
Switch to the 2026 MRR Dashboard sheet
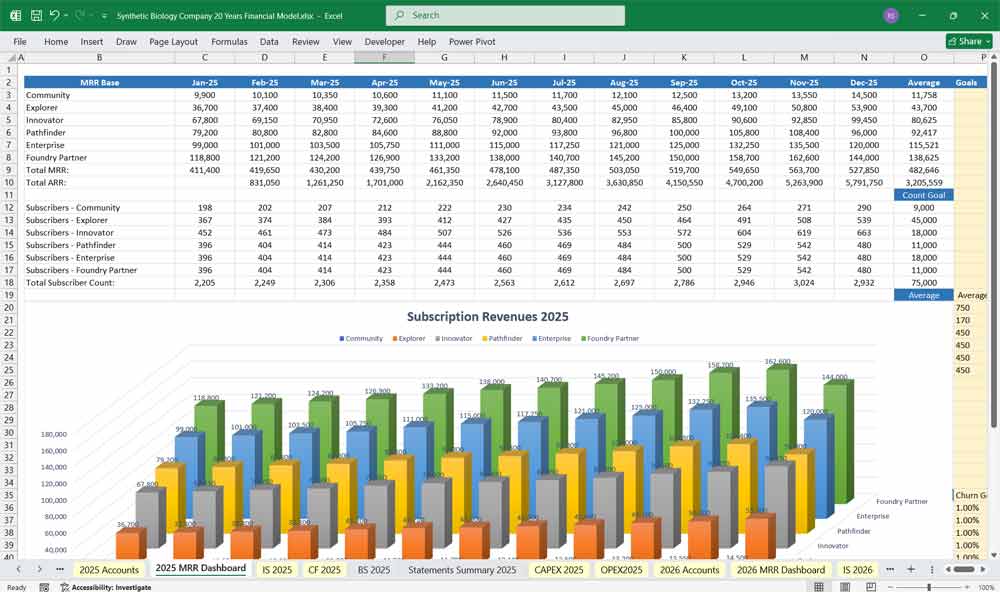pos(781,568)
